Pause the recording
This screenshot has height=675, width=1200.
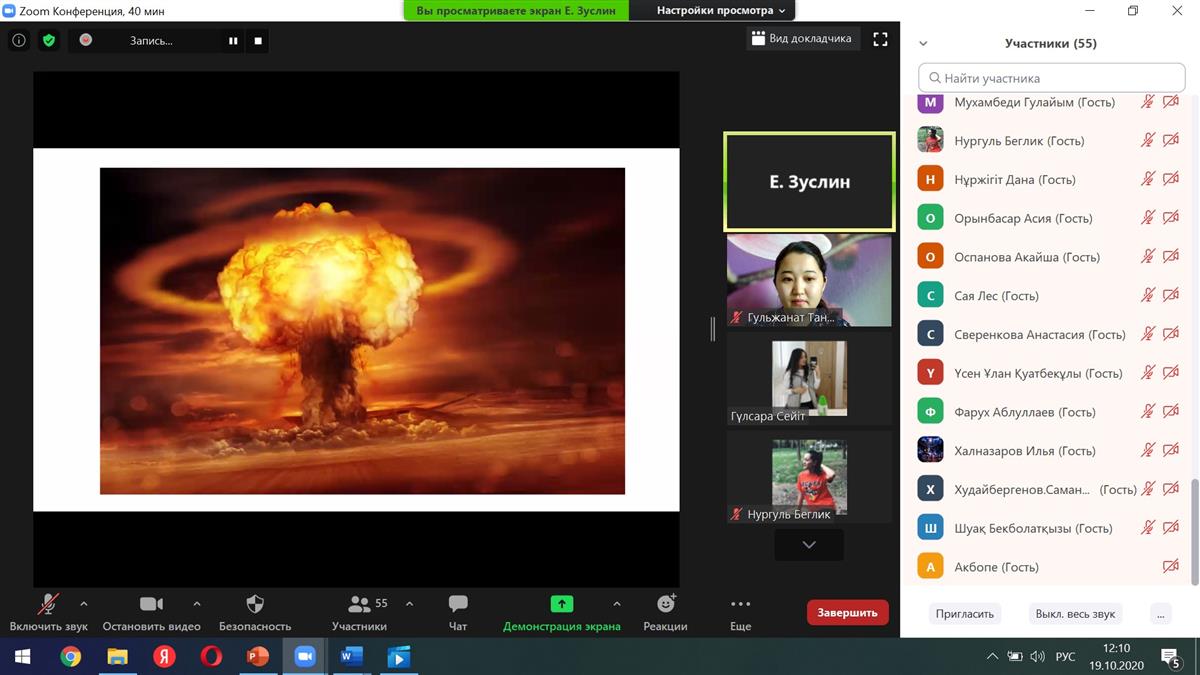pyautogui.click(x=233, y=41)
